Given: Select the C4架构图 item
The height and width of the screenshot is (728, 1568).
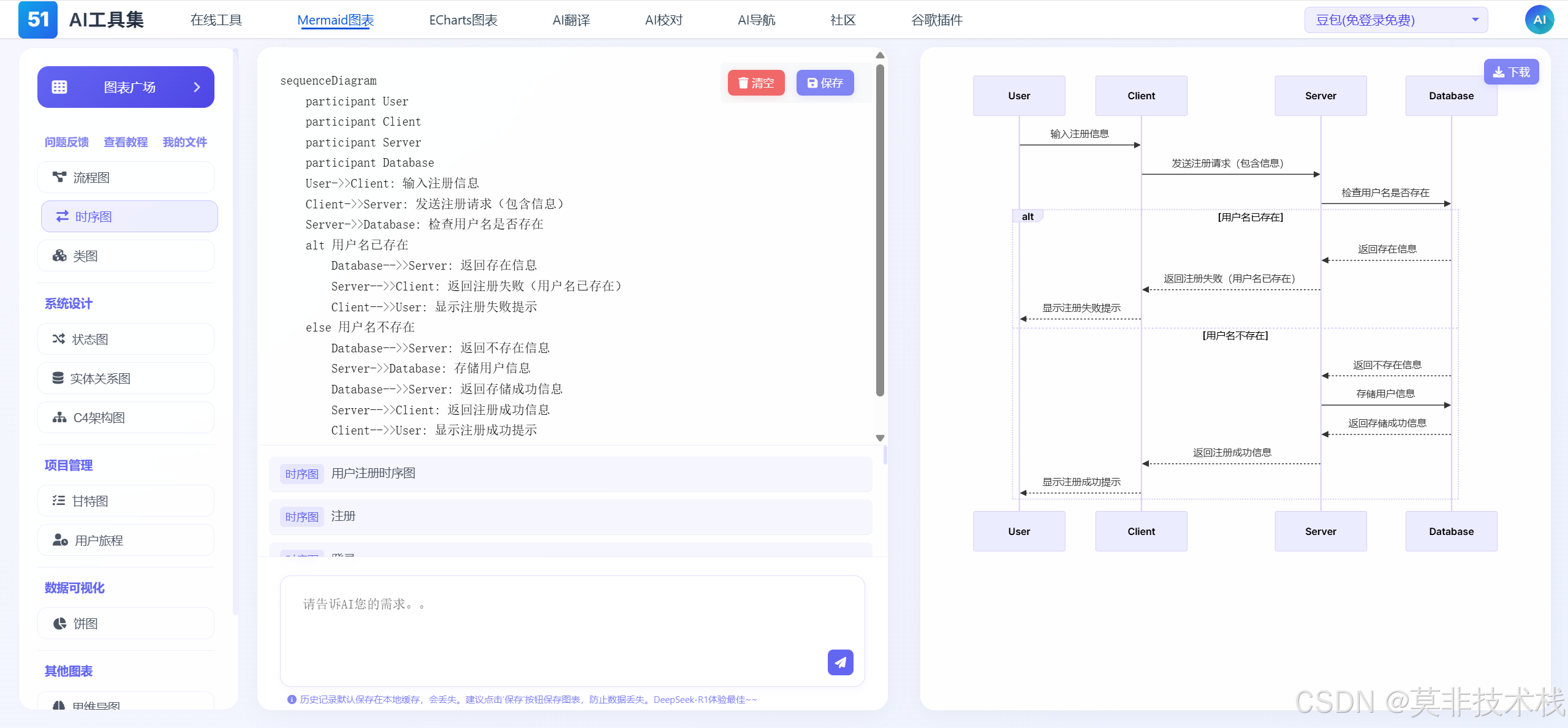Looking at the screenshot, I should pos(126,418).
